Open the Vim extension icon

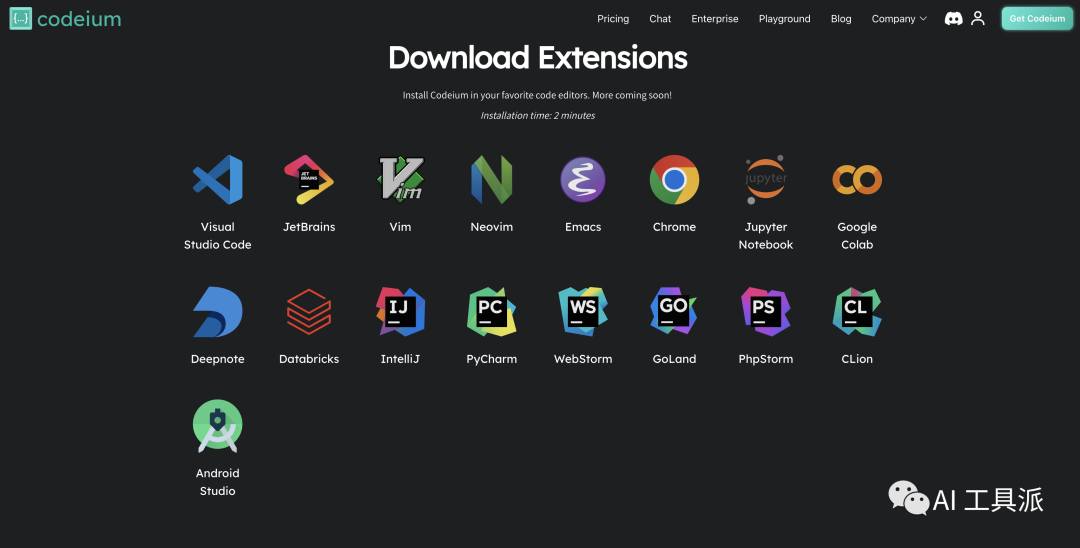click(400, 180)
